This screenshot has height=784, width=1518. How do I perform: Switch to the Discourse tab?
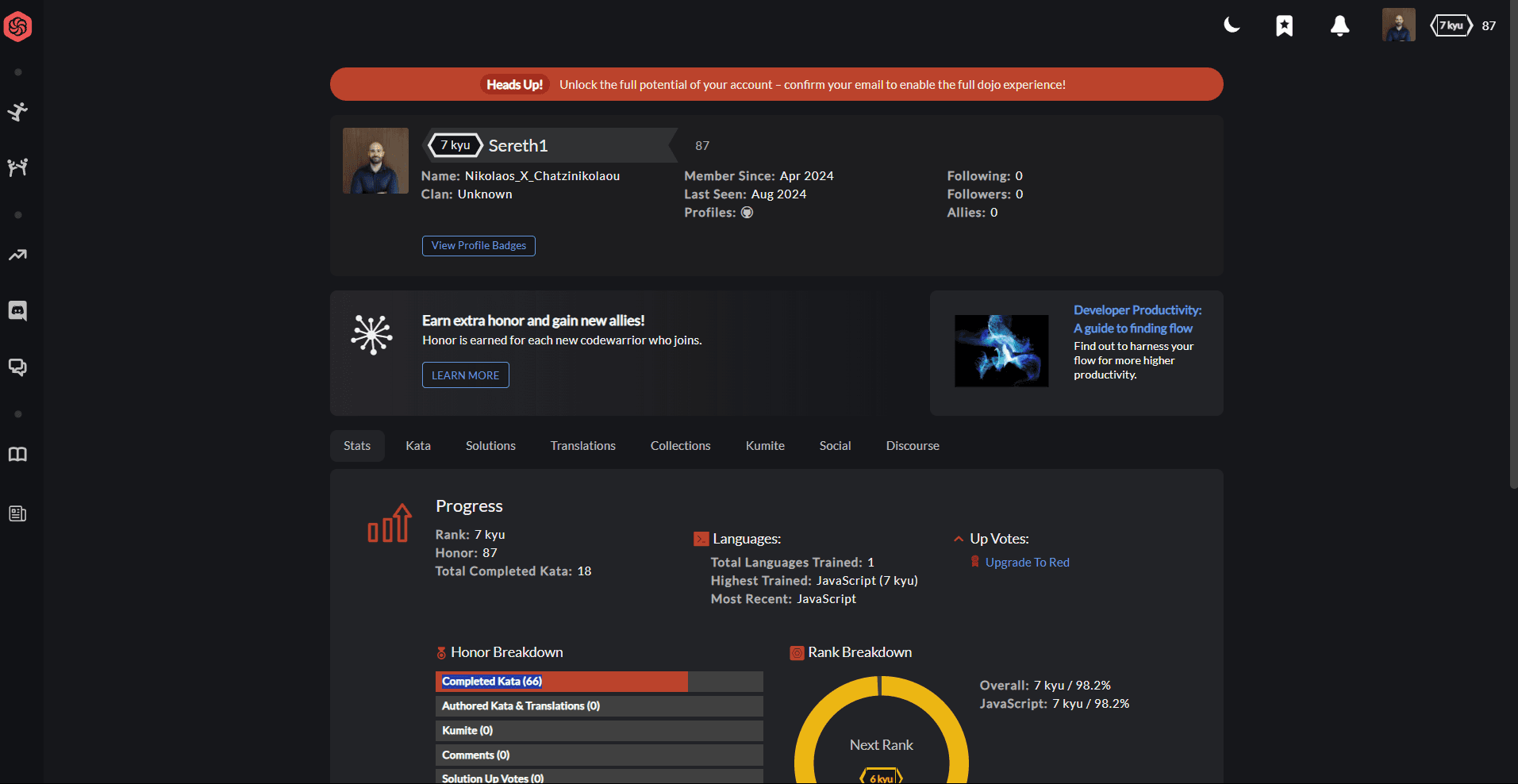click(913, 446)
